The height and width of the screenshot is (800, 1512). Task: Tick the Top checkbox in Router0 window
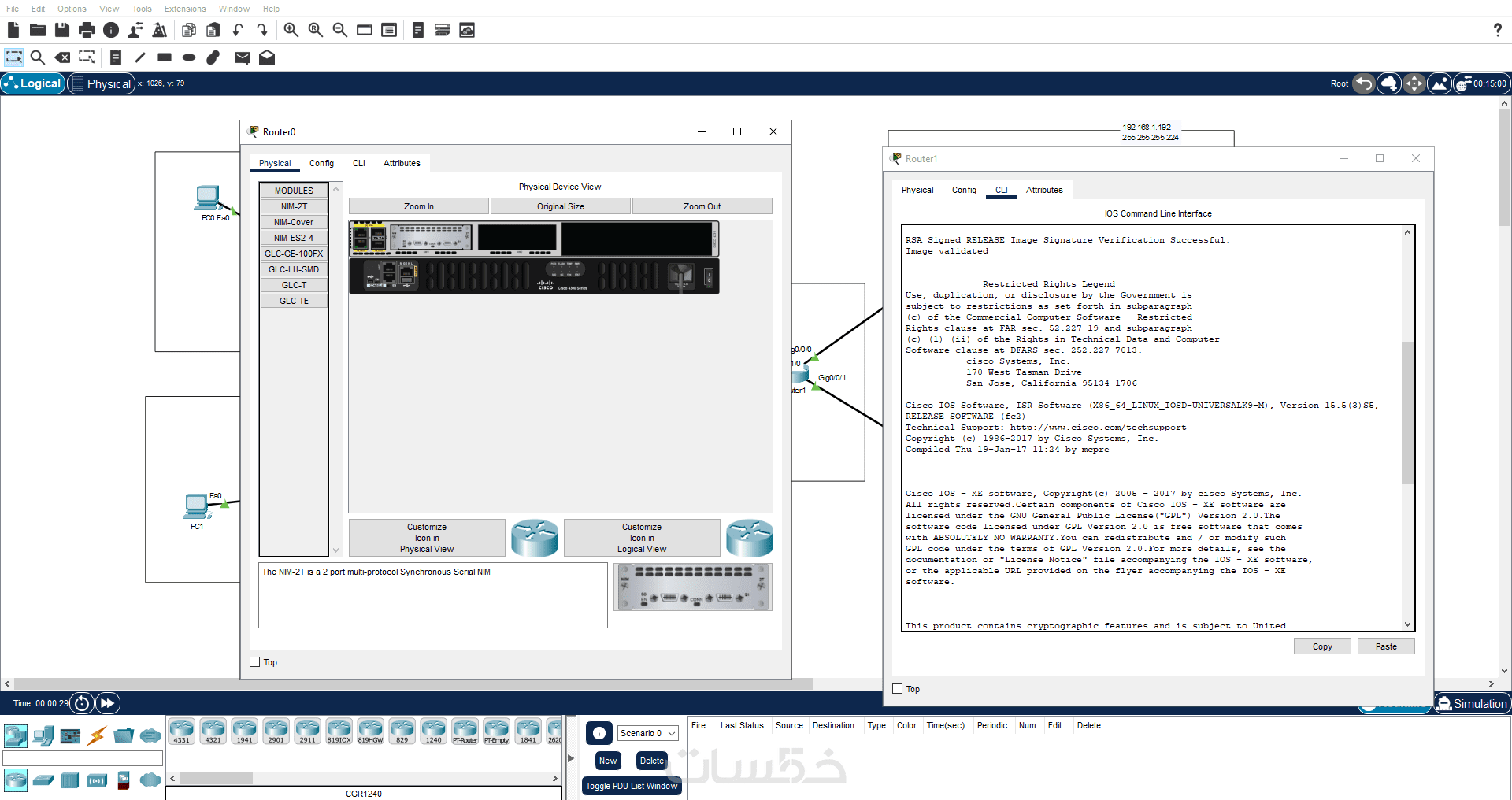click(254, 662)
